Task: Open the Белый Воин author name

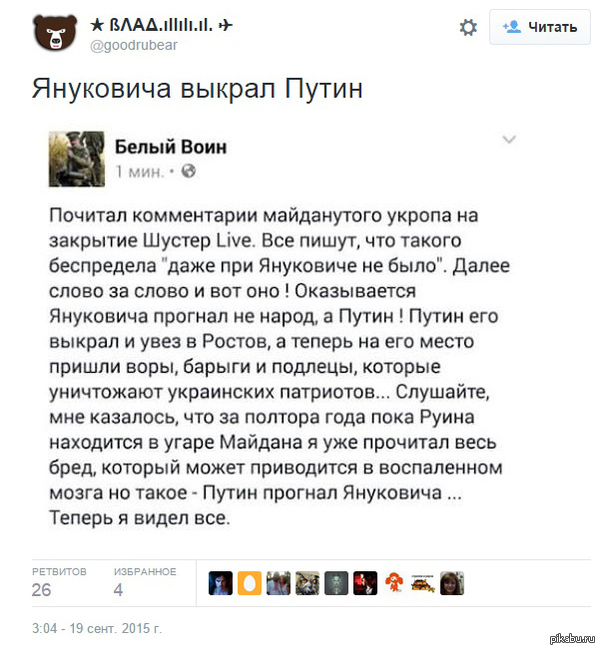Action: coord(171,147)
